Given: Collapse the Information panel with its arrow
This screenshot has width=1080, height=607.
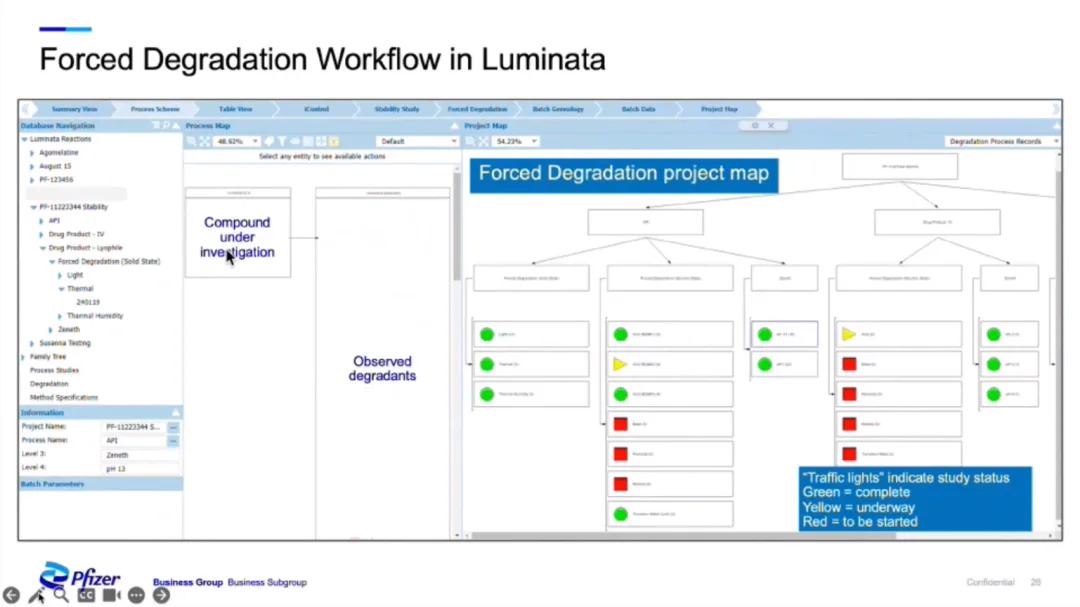Looking at the screenshot, I should (176, 412).
